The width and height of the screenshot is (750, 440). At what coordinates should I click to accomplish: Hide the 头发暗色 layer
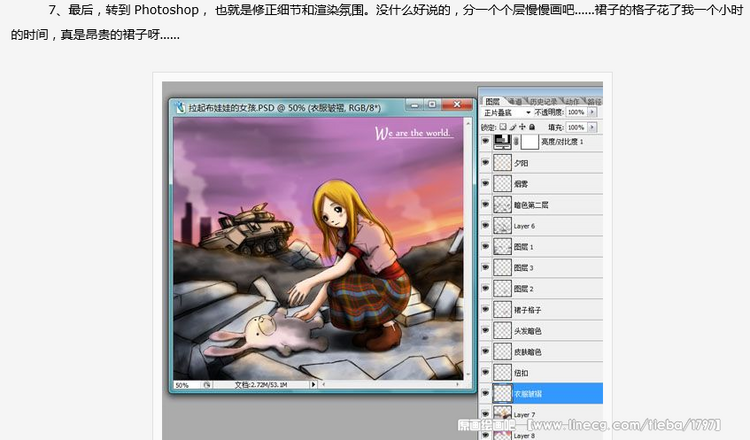pyautogui.click(x=485, y=331)
